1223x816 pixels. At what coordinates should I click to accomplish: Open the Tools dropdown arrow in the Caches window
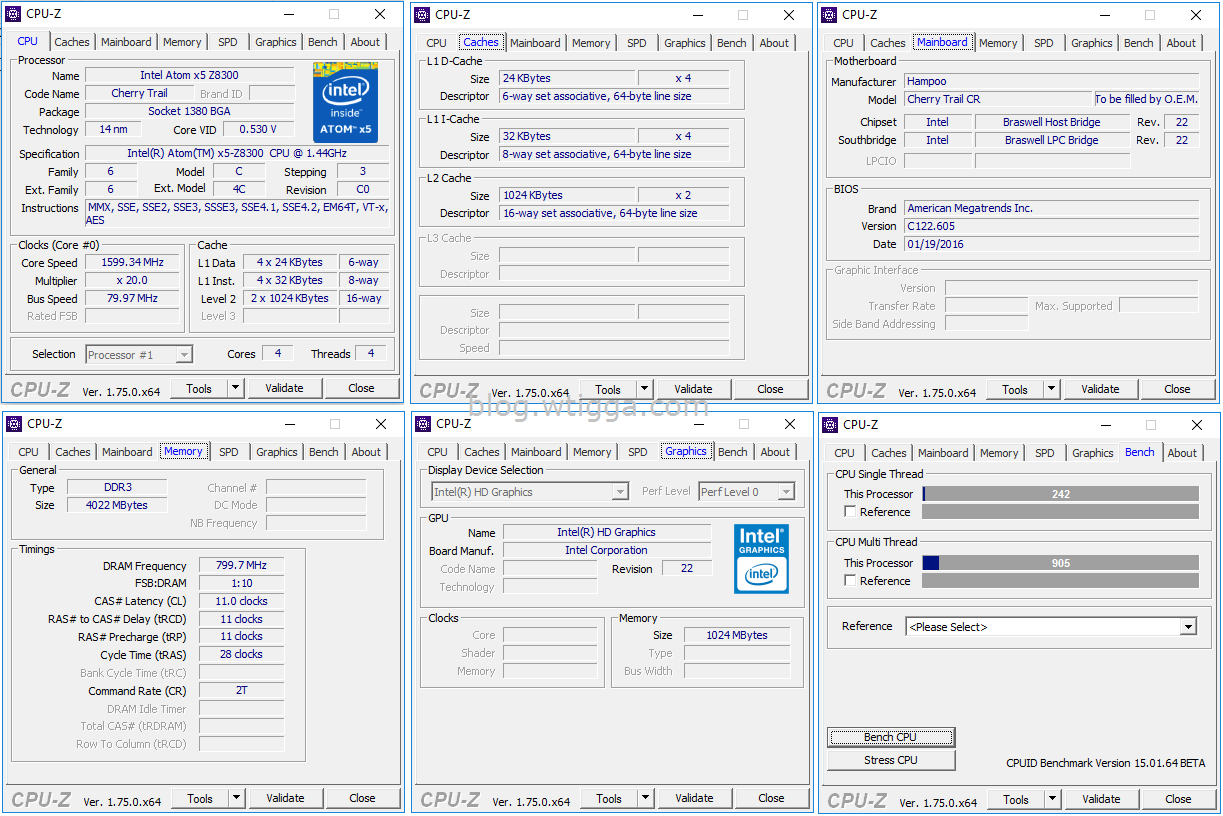(645, 389)
